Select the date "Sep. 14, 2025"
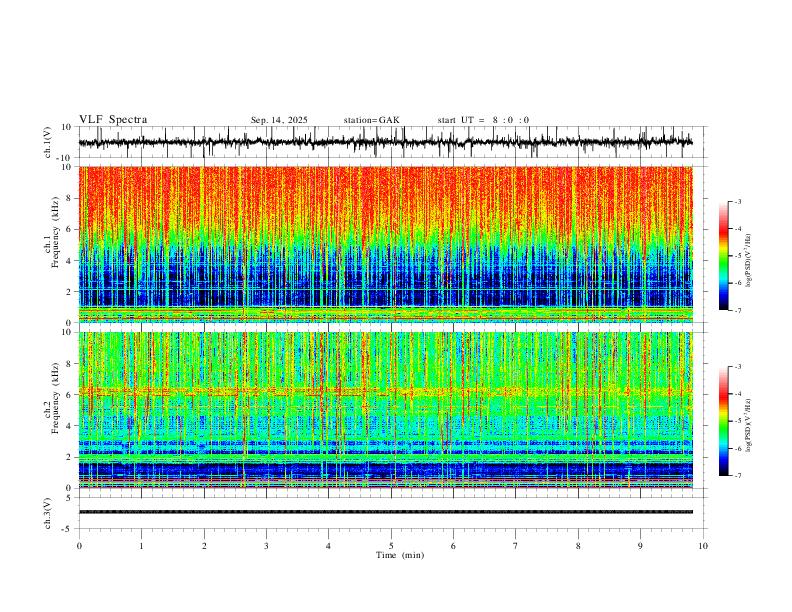This screenshot has width=792, height=612. click(279, 120)
